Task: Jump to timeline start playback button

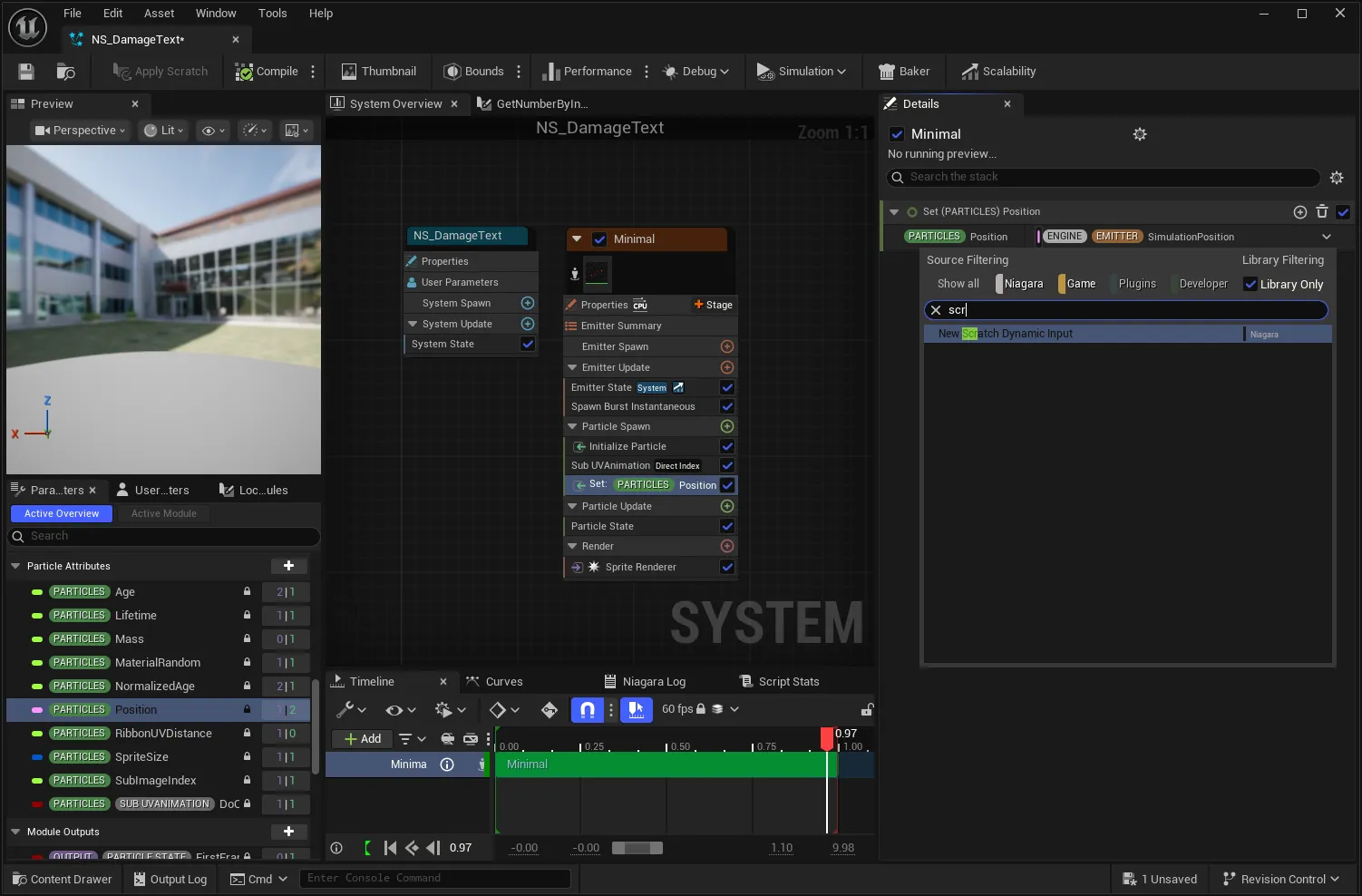Action: (x=390, y=848)
